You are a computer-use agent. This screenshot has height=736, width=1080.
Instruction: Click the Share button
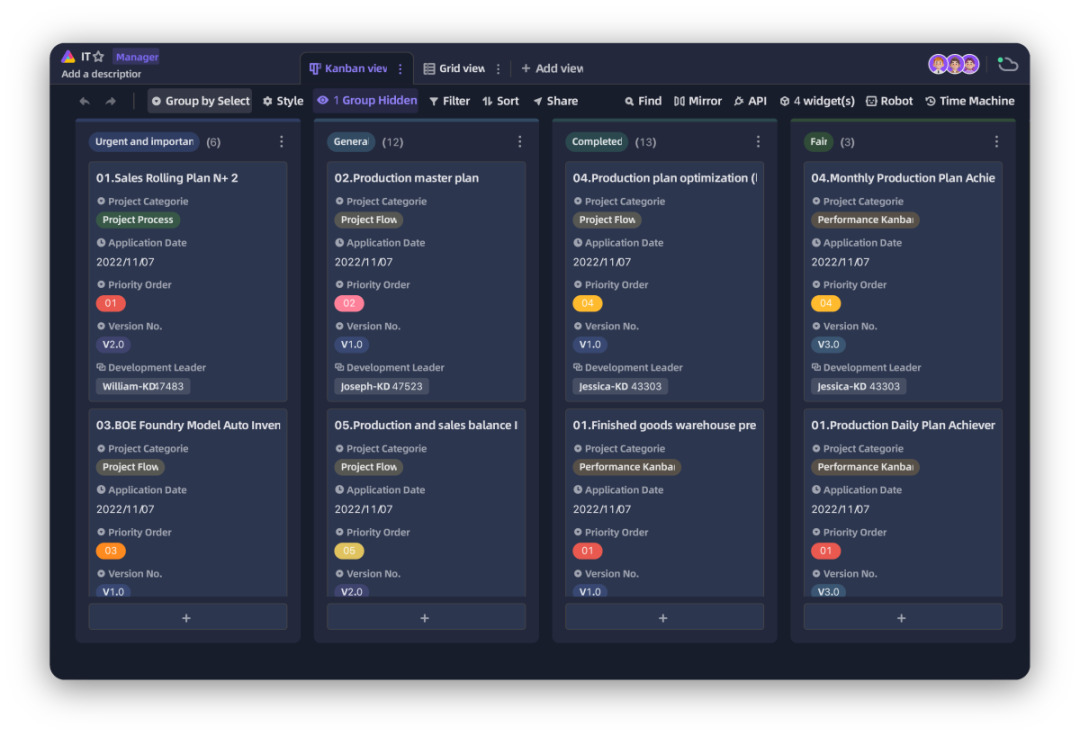pos(555,101)
